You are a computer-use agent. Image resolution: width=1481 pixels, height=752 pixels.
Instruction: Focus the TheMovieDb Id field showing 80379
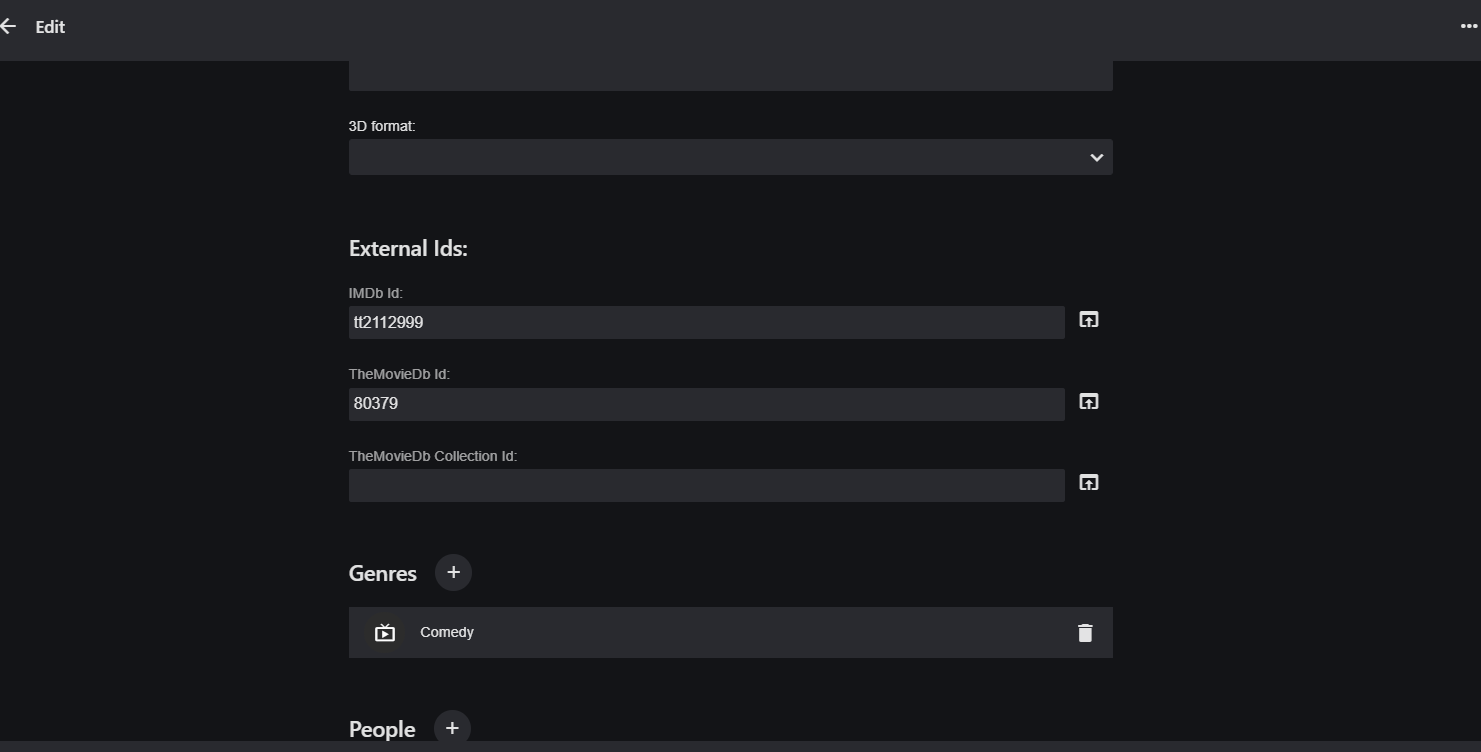point(706,404)
